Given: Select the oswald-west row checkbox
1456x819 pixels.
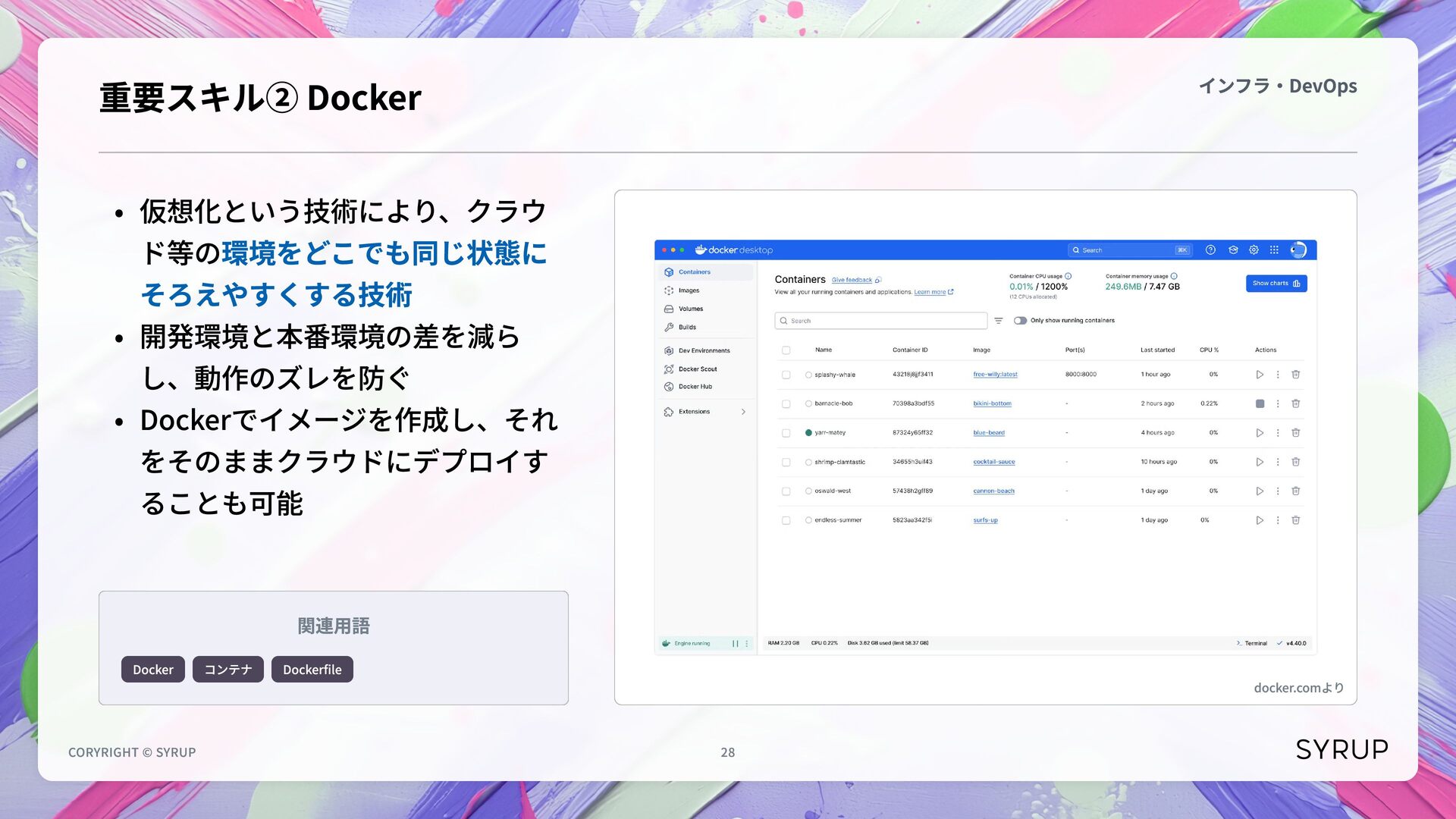Looking at the screenshot, I should pos(786,491).
